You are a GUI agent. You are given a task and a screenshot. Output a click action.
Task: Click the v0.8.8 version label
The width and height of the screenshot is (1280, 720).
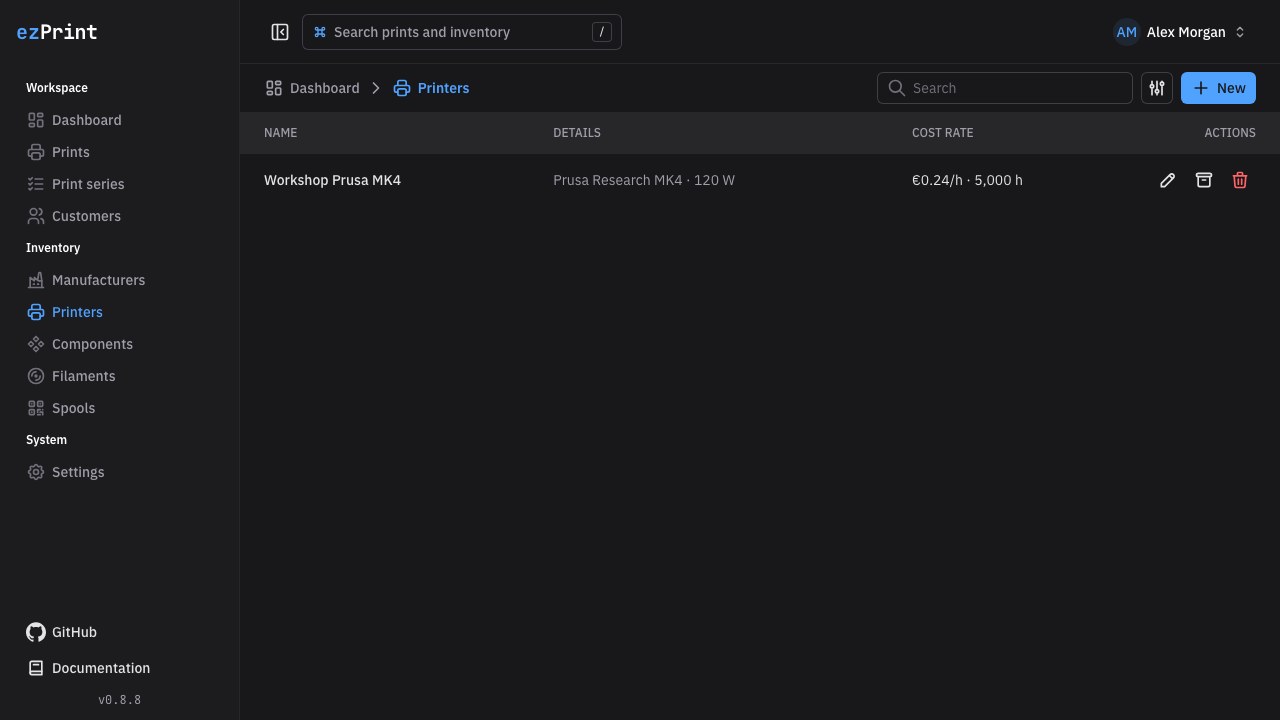click(x=120, y=700)
